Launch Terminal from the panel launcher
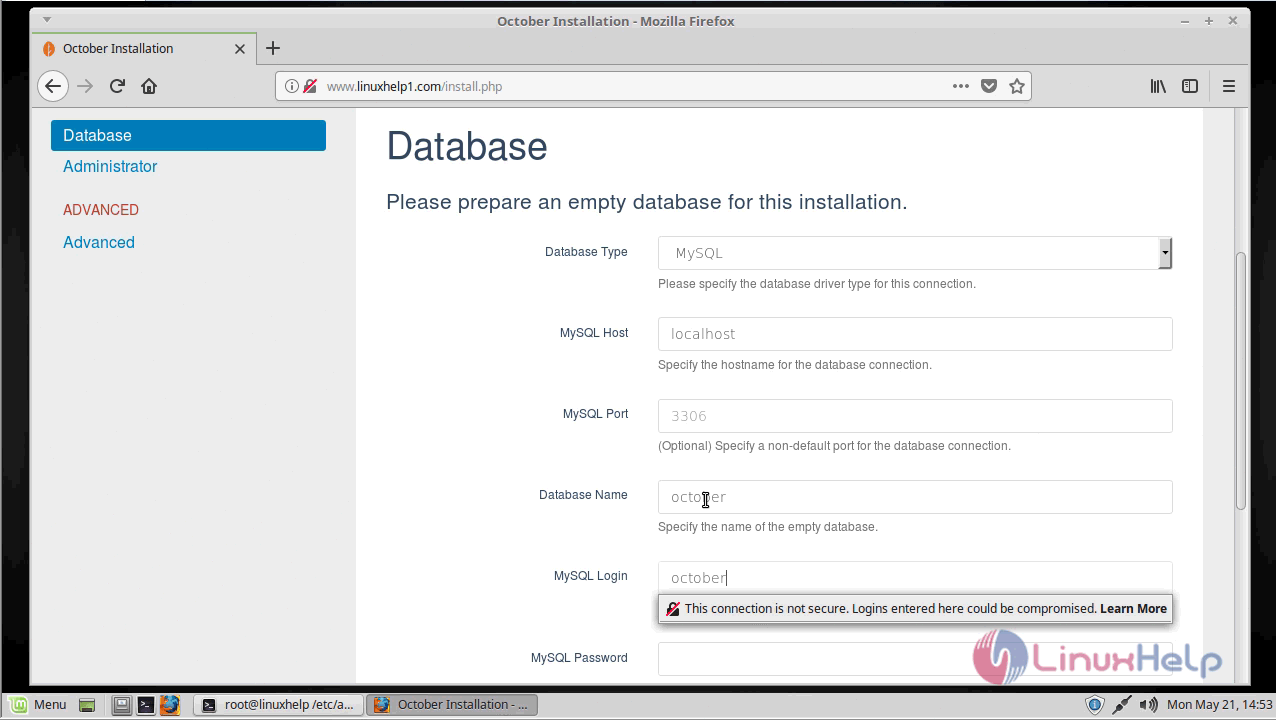Viewport: 1276px width, 720px height. pyautogui.click(x=146, y=705)
